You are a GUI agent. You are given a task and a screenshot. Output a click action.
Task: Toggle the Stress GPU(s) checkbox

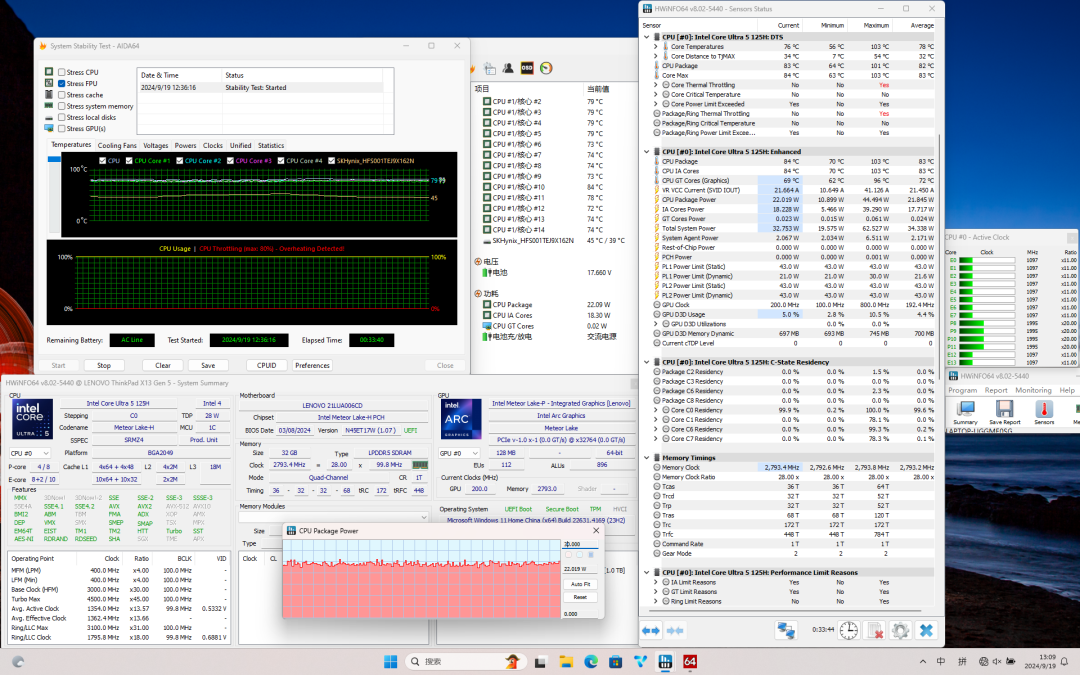pos(62,129)
